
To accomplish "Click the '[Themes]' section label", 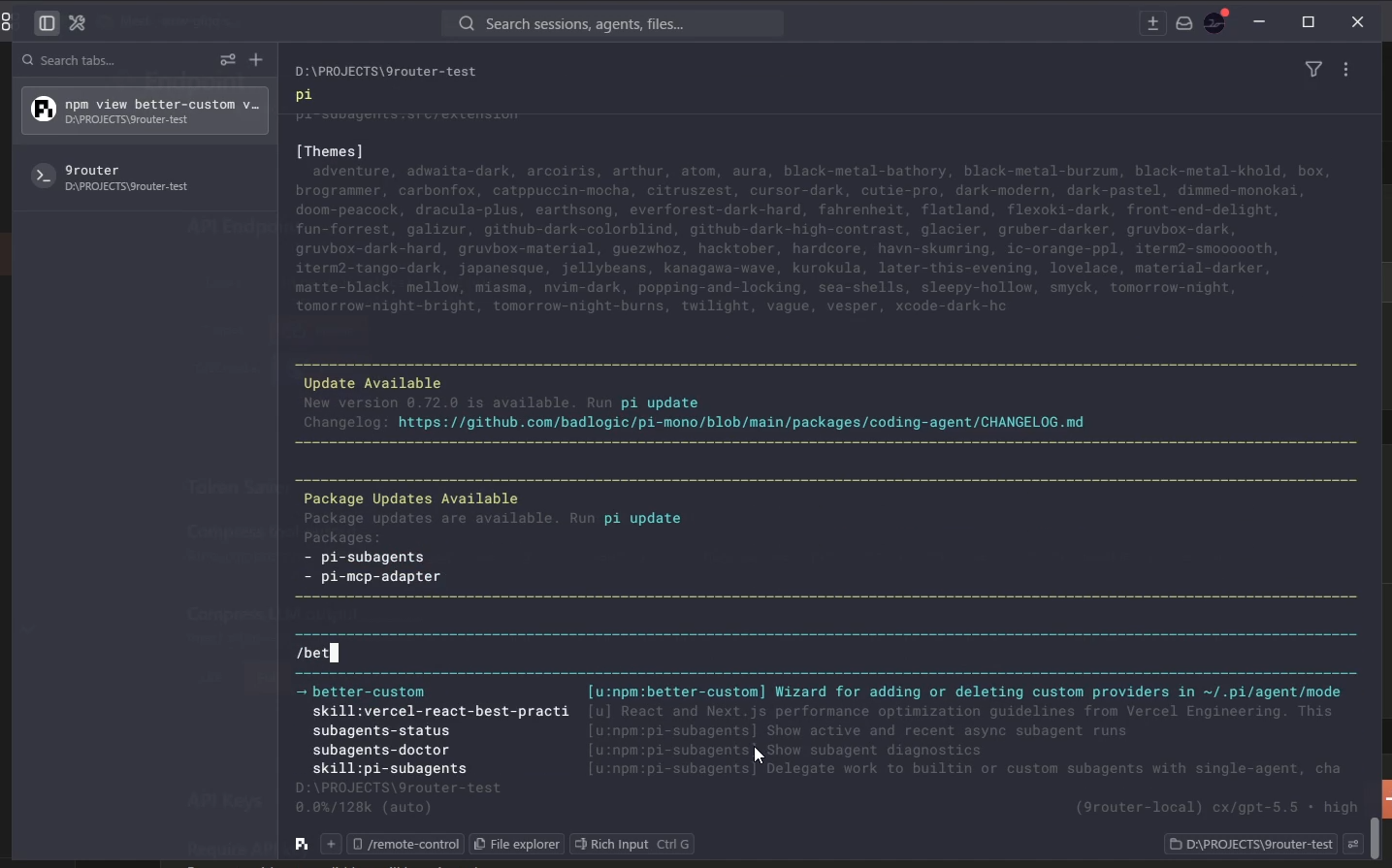I will click(x=330, y=152).
